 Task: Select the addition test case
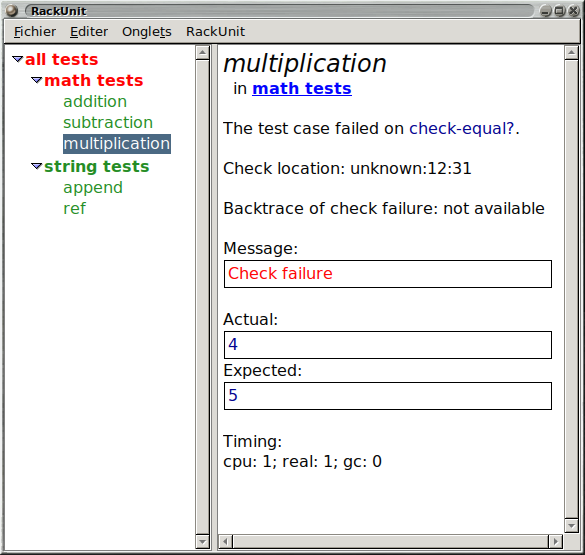(95, 101)
